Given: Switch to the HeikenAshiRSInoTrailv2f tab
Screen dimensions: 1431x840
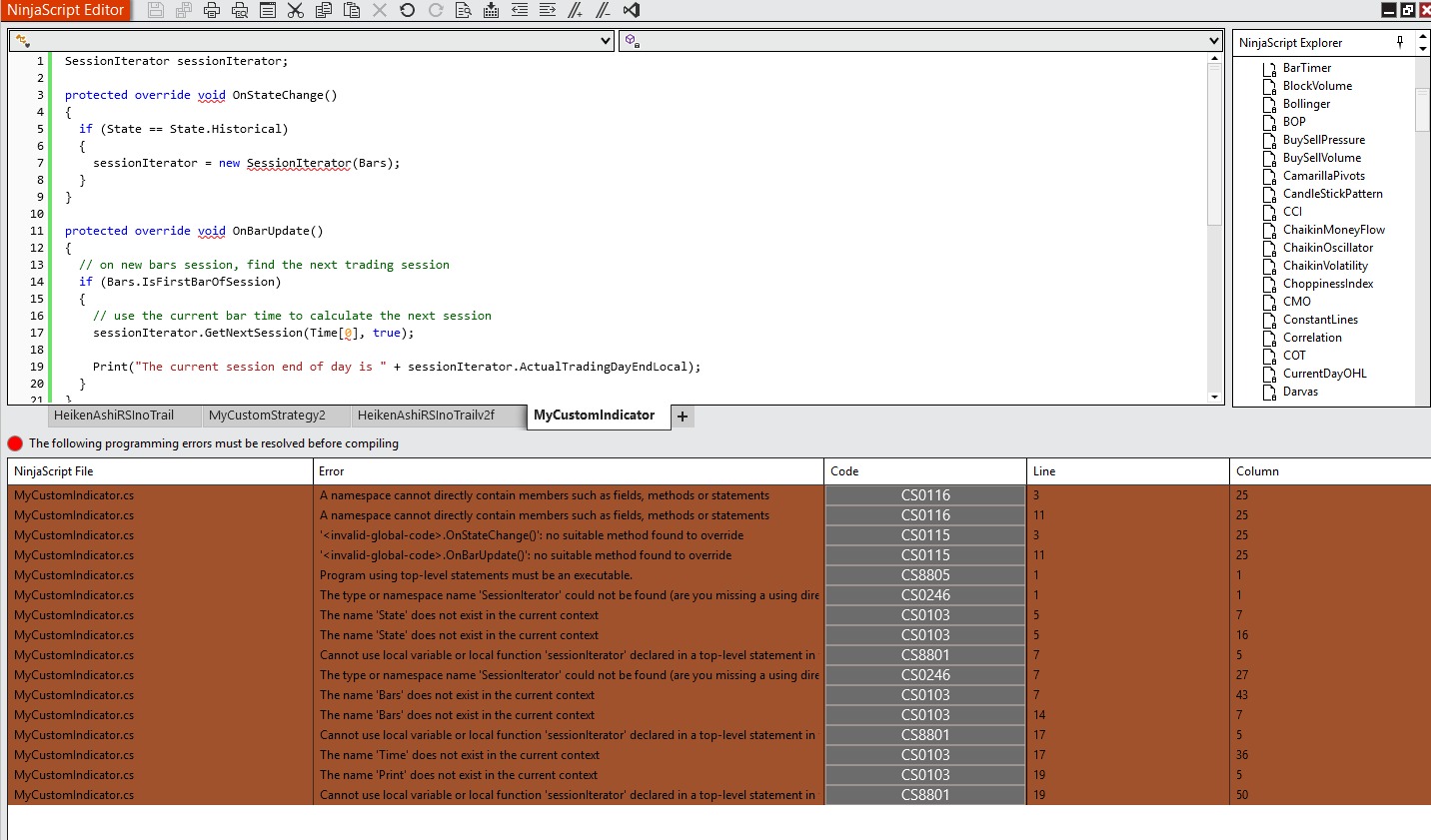Looking at the screenshot, I should [426, 416].
